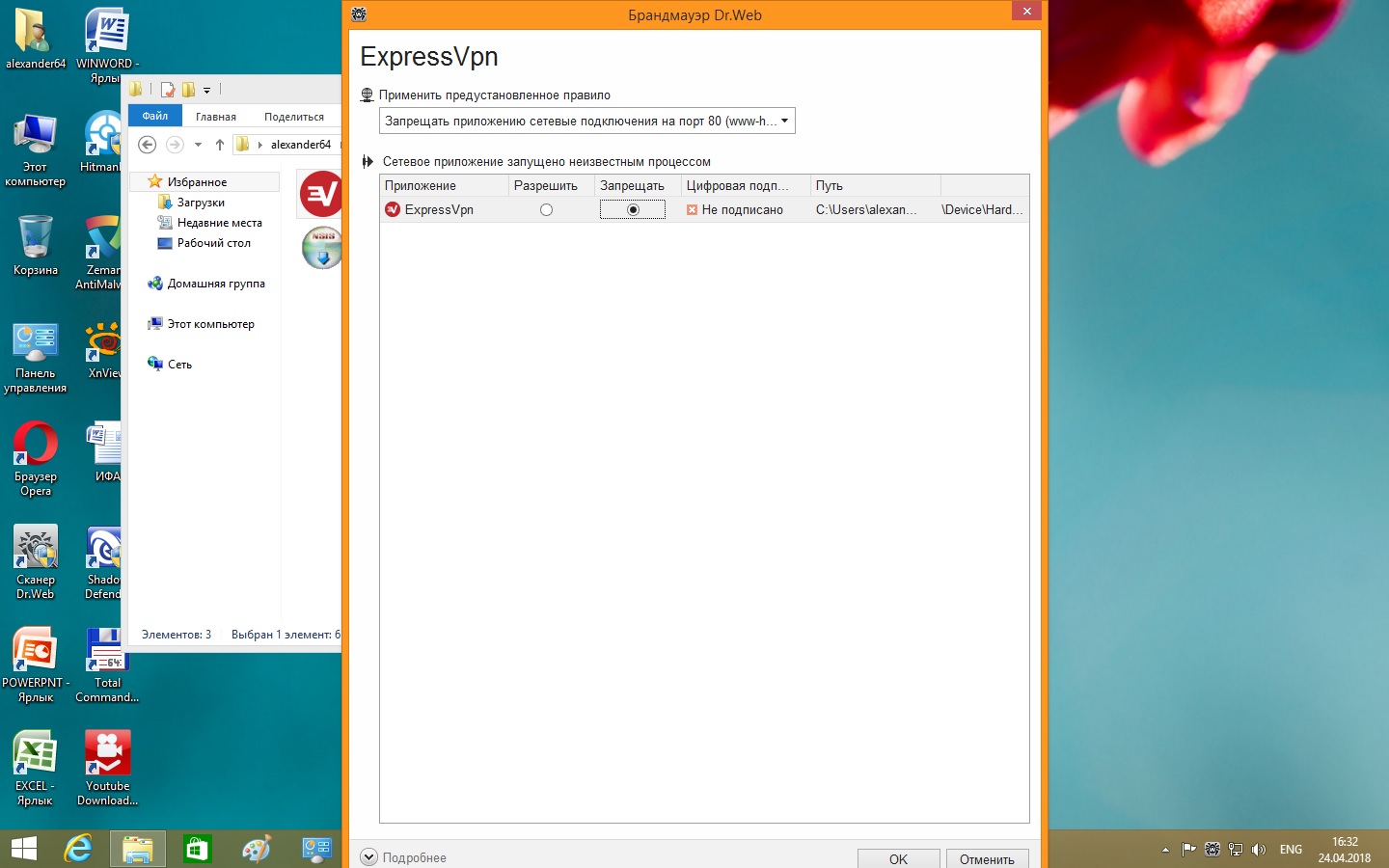Select Разрешить radio for ExpressVpn
This screenshot has width=1389, height=868.
pos(547,210)
